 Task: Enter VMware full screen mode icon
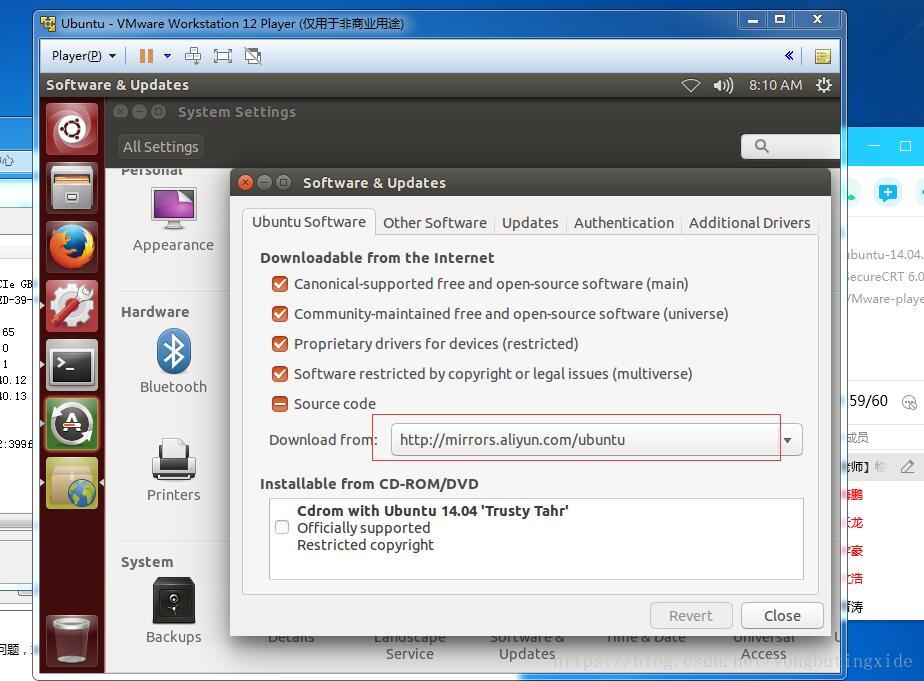click(x=223, y=56)
